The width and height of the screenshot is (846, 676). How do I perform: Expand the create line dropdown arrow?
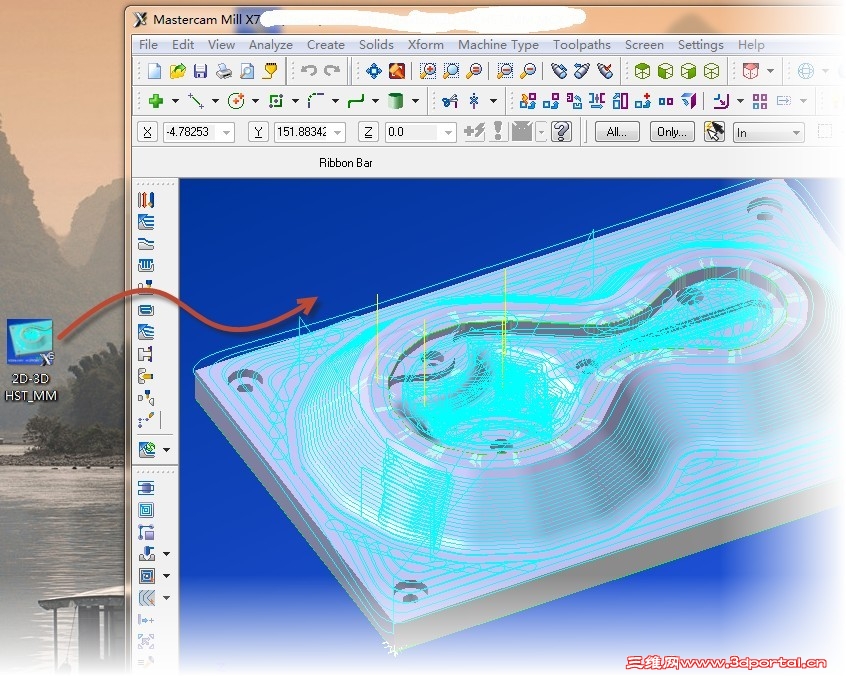pyautogui.click(x=215, y=101)
